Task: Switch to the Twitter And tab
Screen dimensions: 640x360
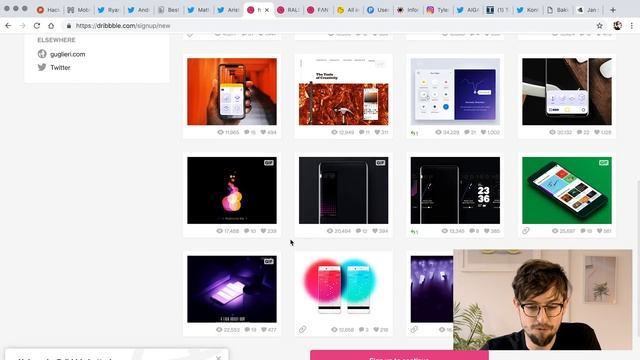Action: pyautogui.click(x=139, y=10)
